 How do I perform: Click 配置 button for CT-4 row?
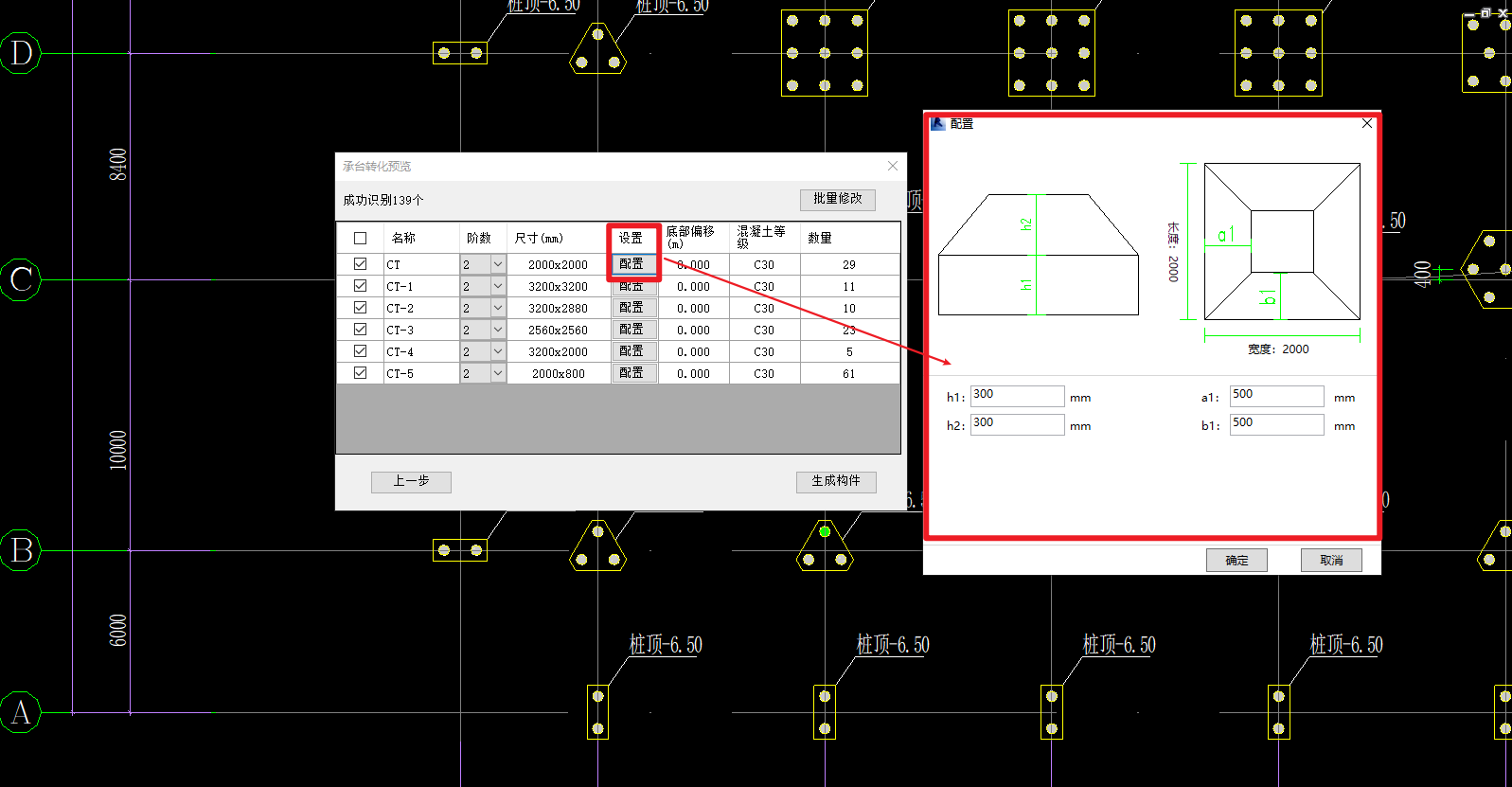[633, 351]
